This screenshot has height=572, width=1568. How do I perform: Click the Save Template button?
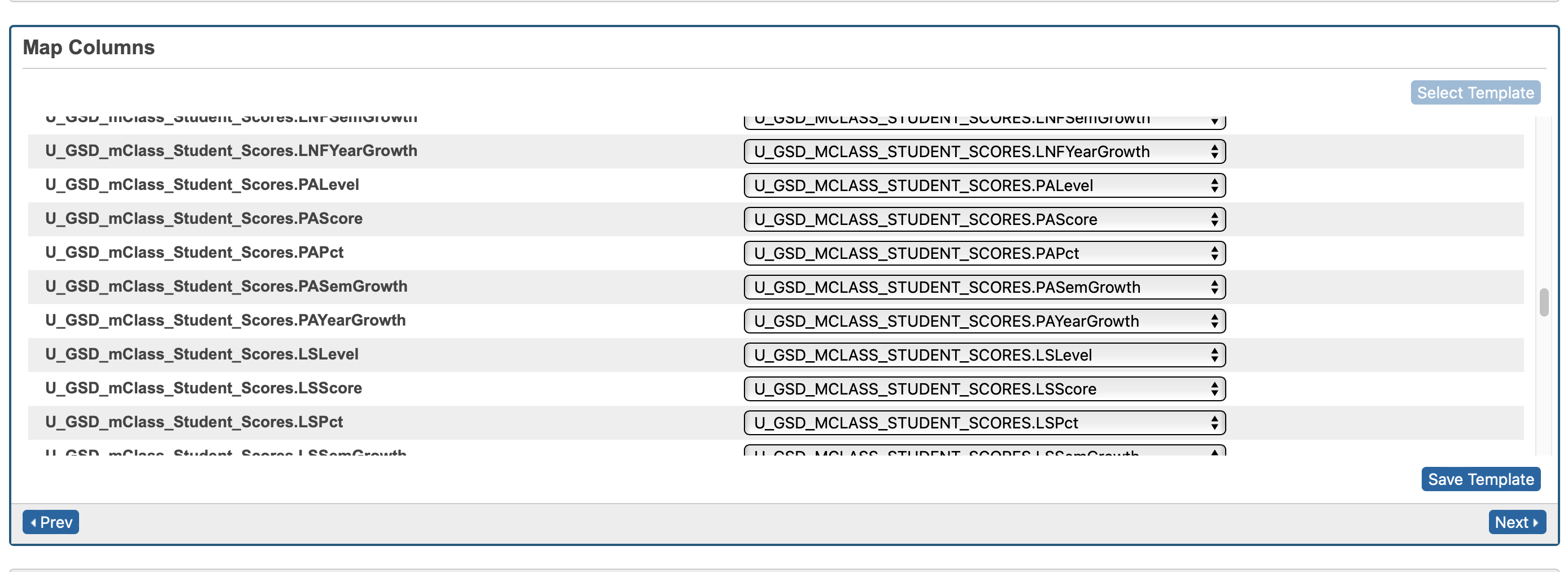point(1480,479)
